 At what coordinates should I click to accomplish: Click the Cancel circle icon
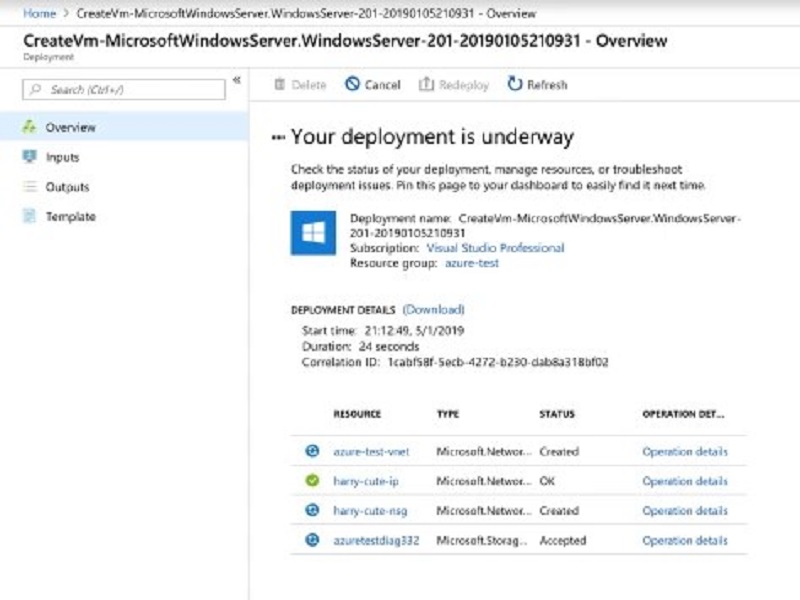(x=352, y=84)
